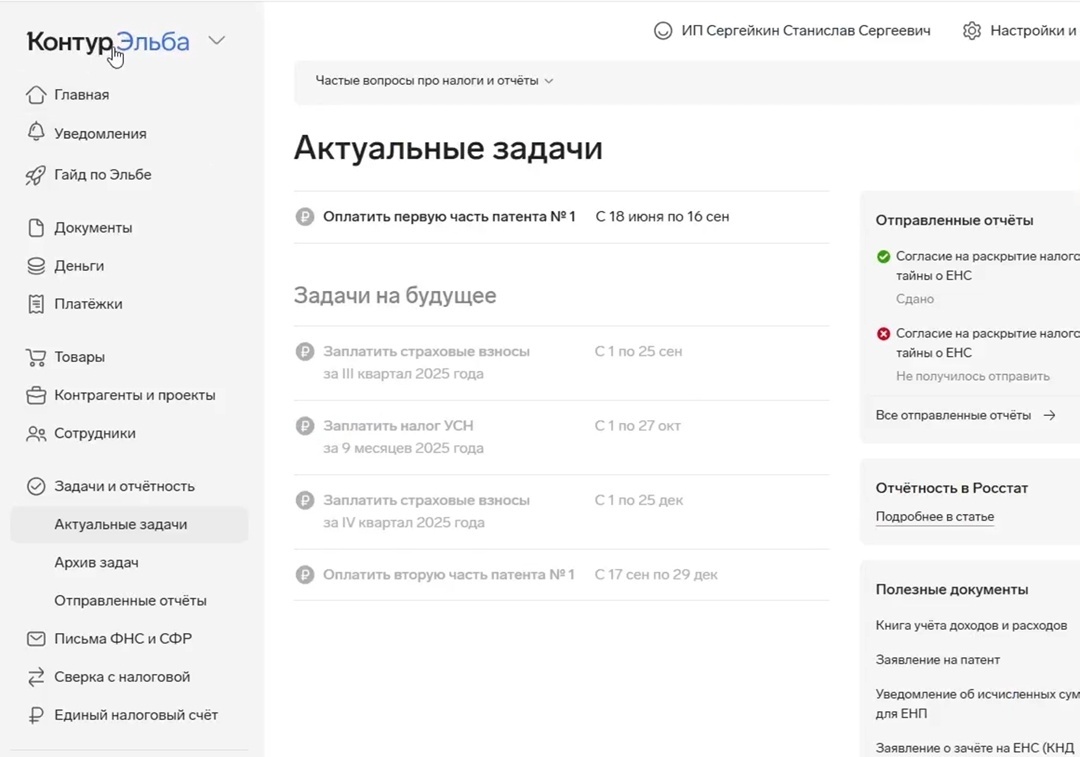Open Документы section
Image resolution: width=1080 pixels, height=757 pixels.
[93, 227]
